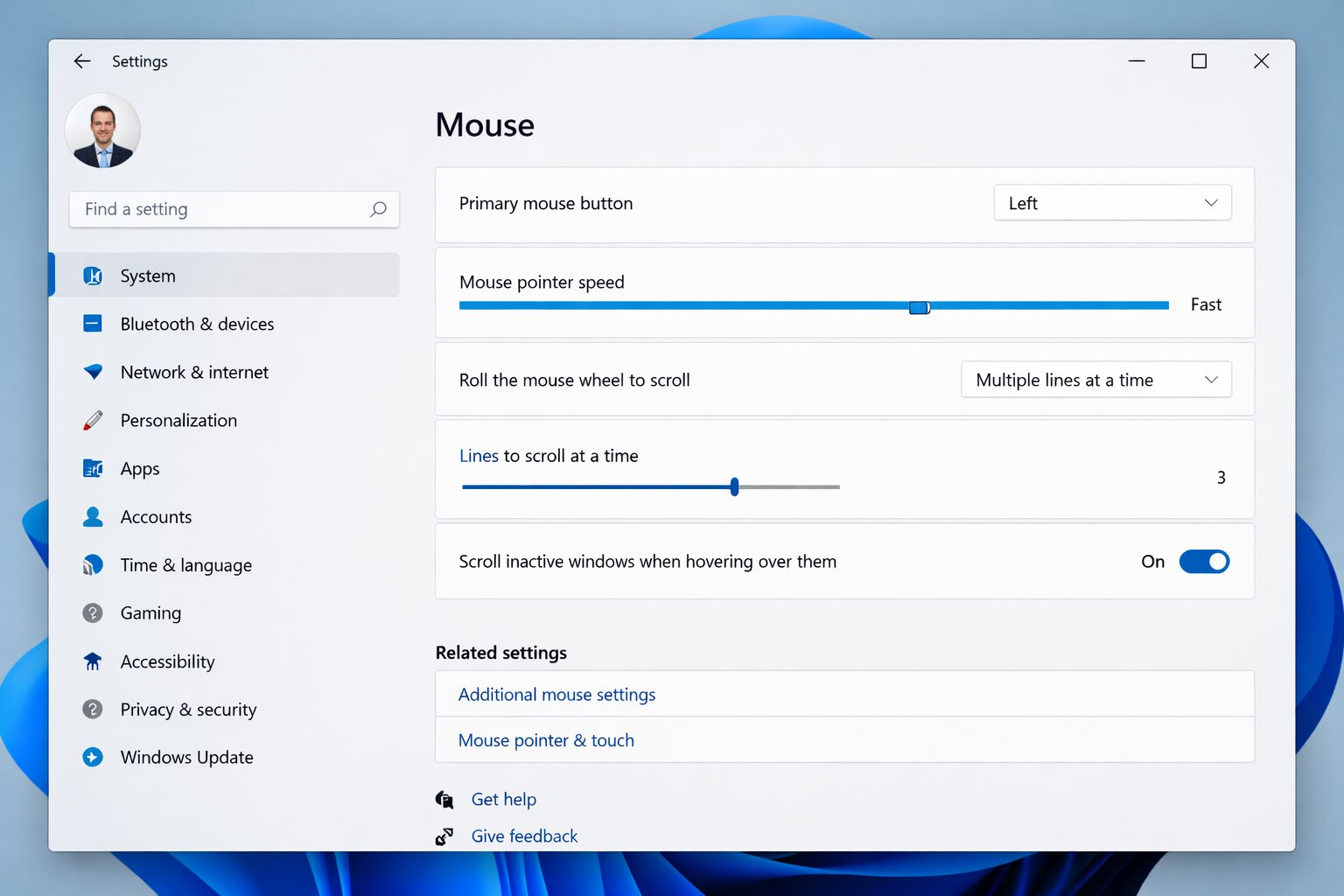Click the Accounts person icon

93,516
